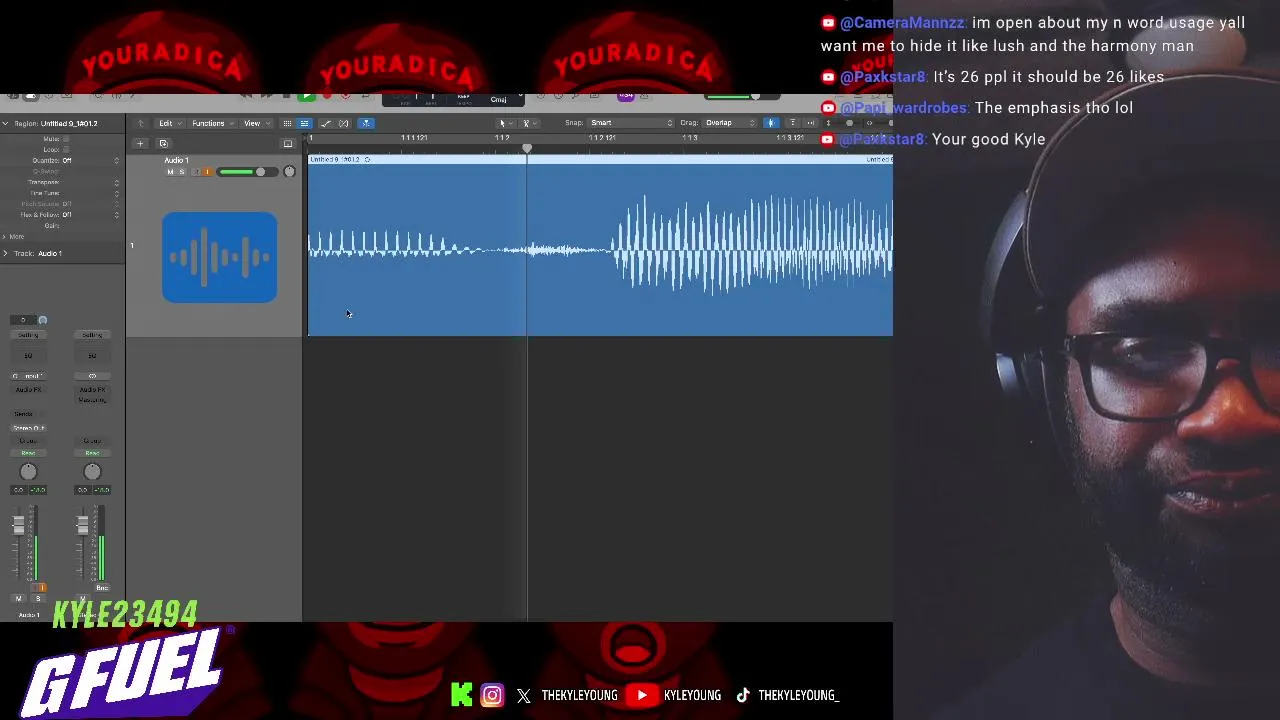This screenshot has height=720, width=1280.
Task: Click the red Record button in the transport
Action: (326, 96)
